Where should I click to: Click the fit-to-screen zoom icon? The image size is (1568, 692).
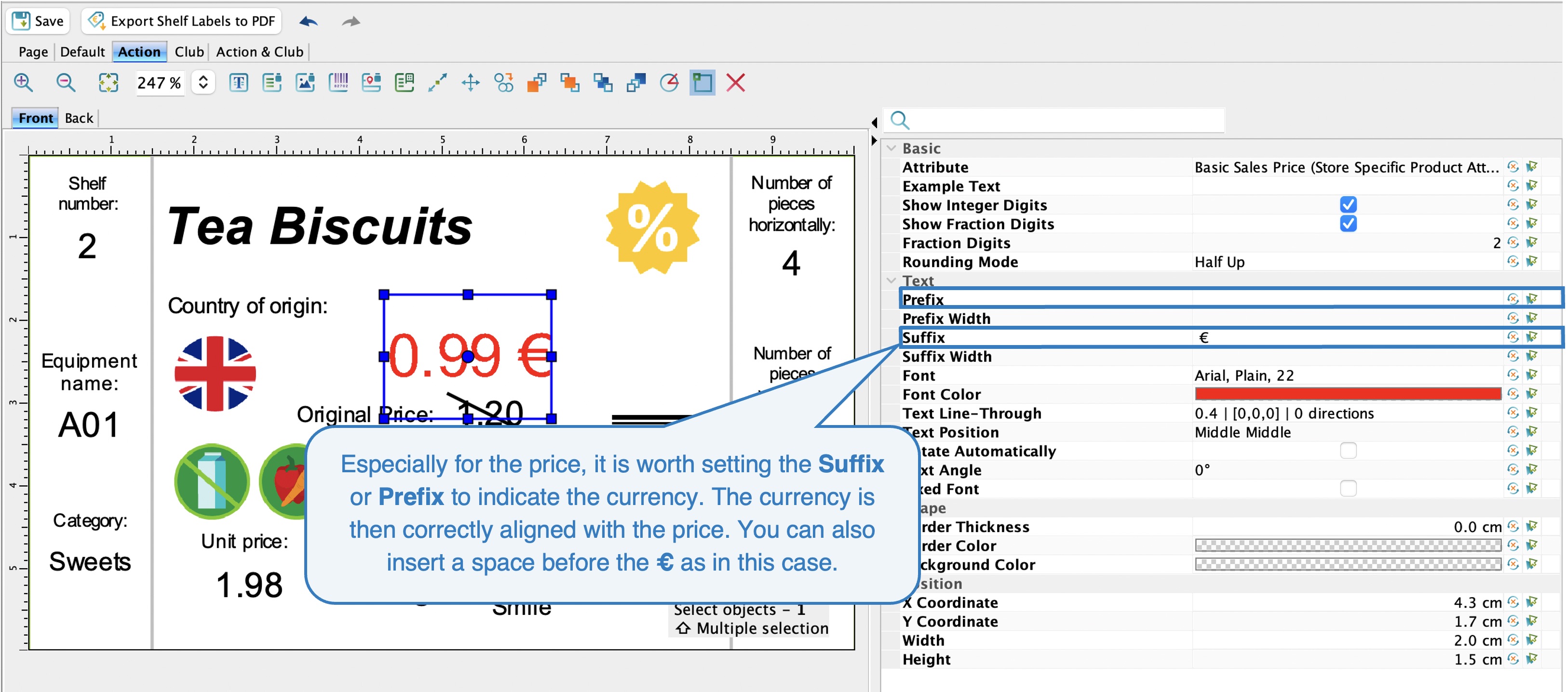click(x=108, y=83)
